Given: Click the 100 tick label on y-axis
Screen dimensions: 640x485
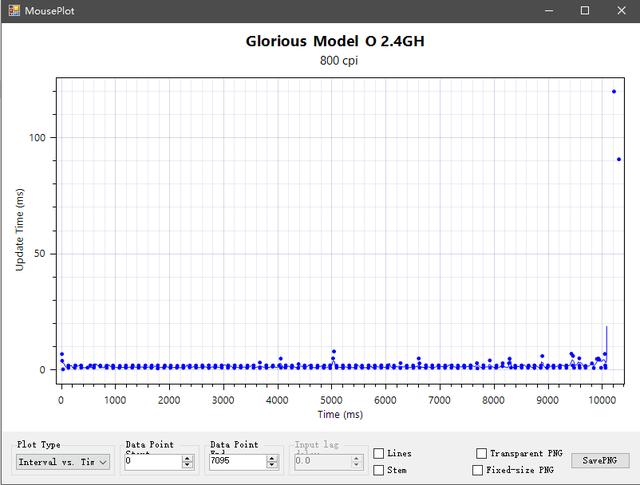Looking at the screenshot, I should coord(37,138).
